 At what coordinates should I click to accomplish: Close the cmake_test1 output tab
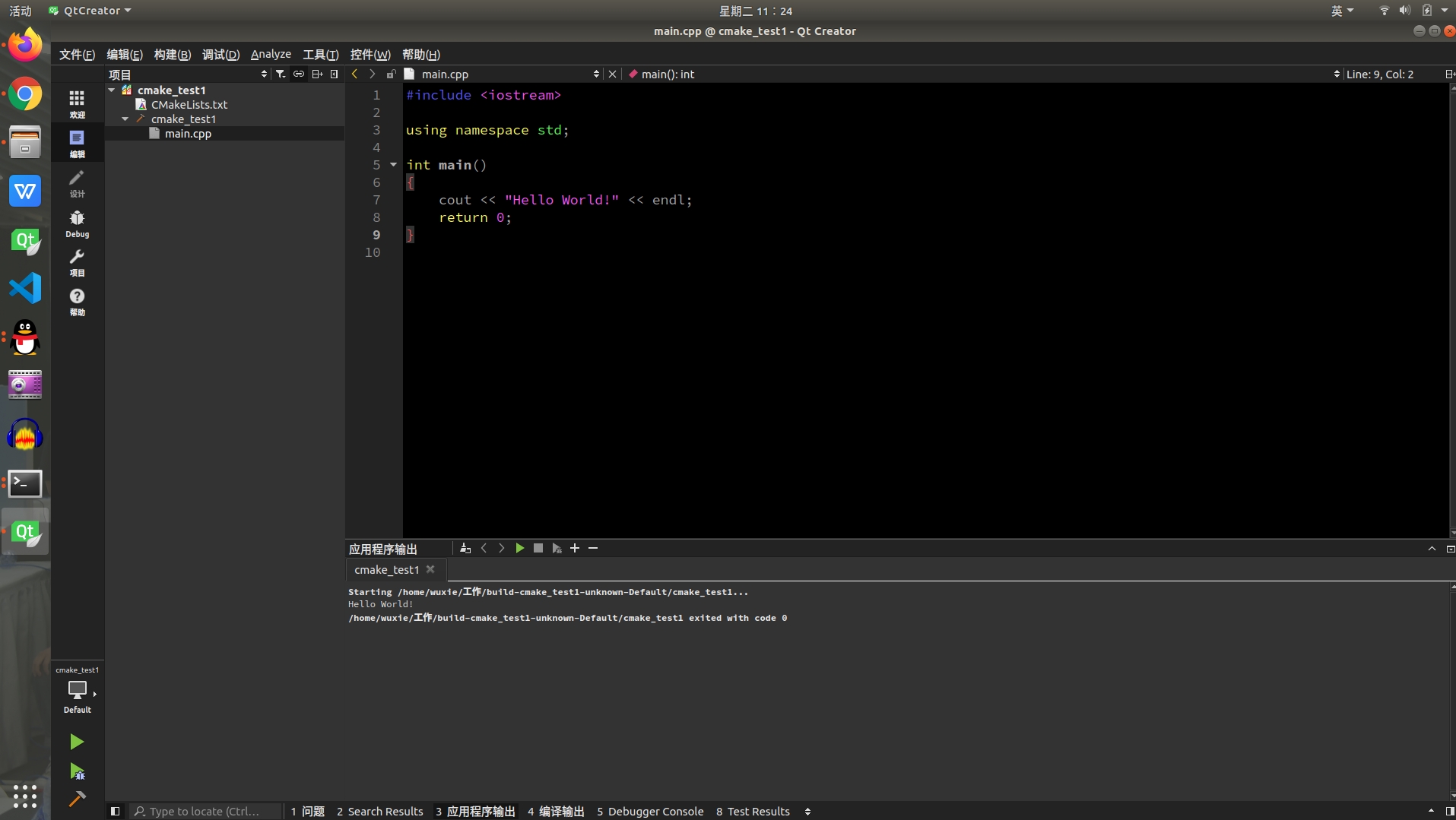tap(430, 569)
